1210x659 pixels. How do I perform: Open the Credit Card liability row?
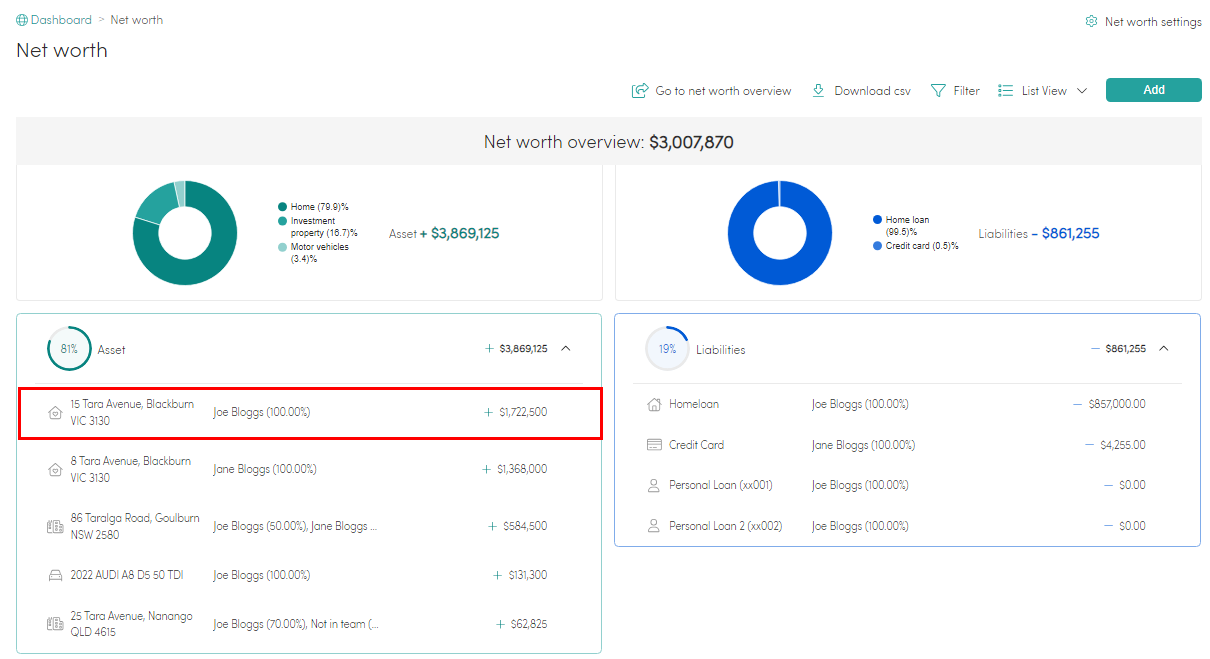point(907,445)
